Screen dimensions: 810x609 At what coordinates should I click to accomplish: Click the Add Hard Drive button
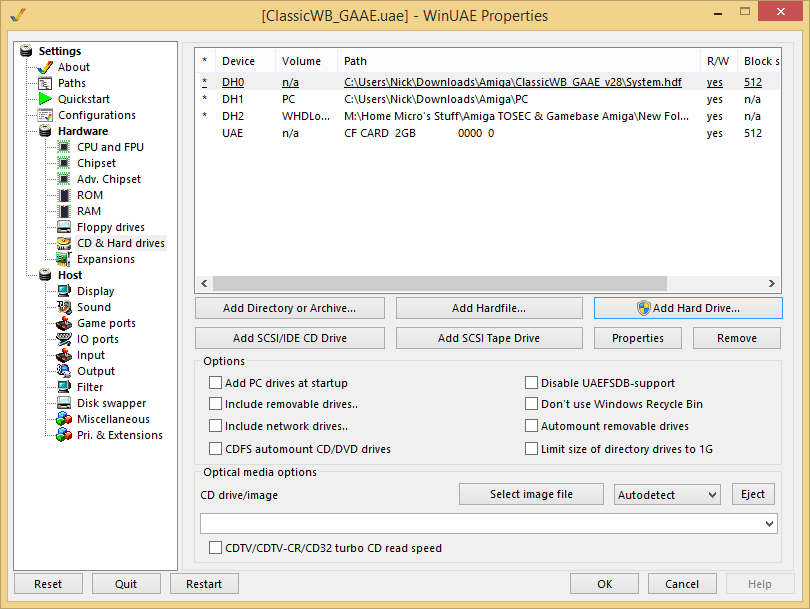click(688, 308)
